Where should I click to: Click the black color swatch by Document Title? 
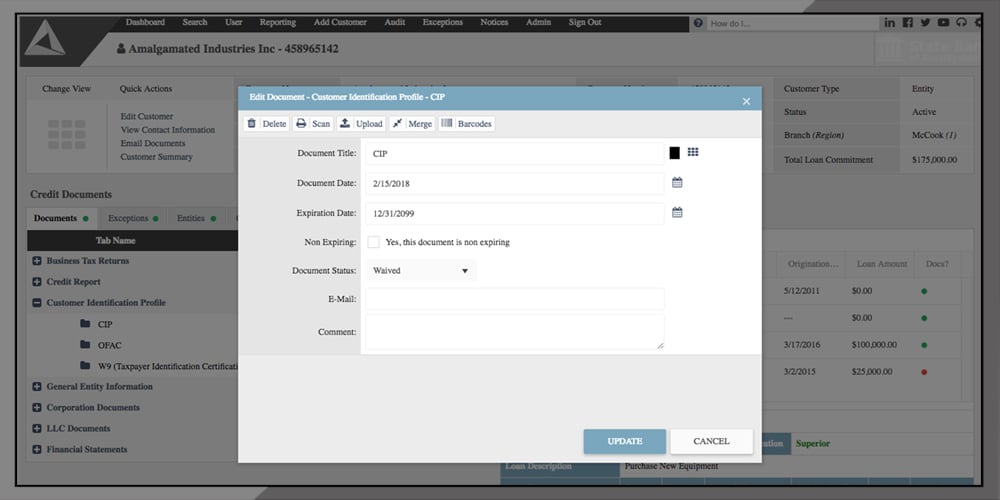pyautogui.click(x=675, y=153)
